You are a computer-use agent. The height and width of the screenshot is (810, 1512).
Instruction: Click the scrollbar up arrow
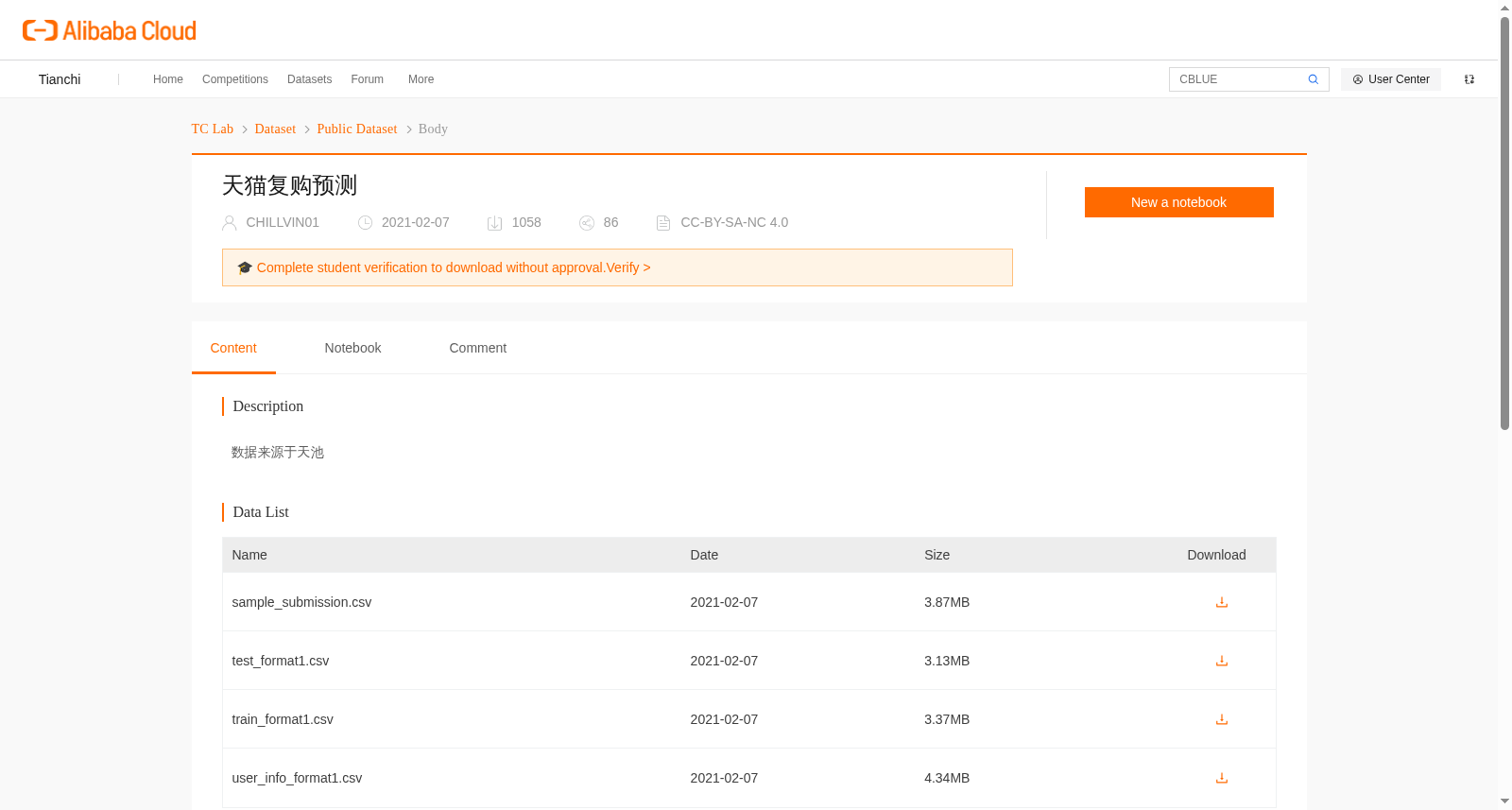[x=1505, y=8]
